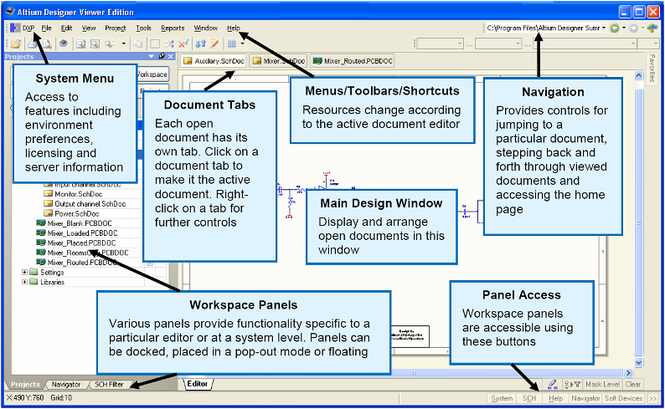Click the highlight pencil icon in toolbar

point(215,43)
